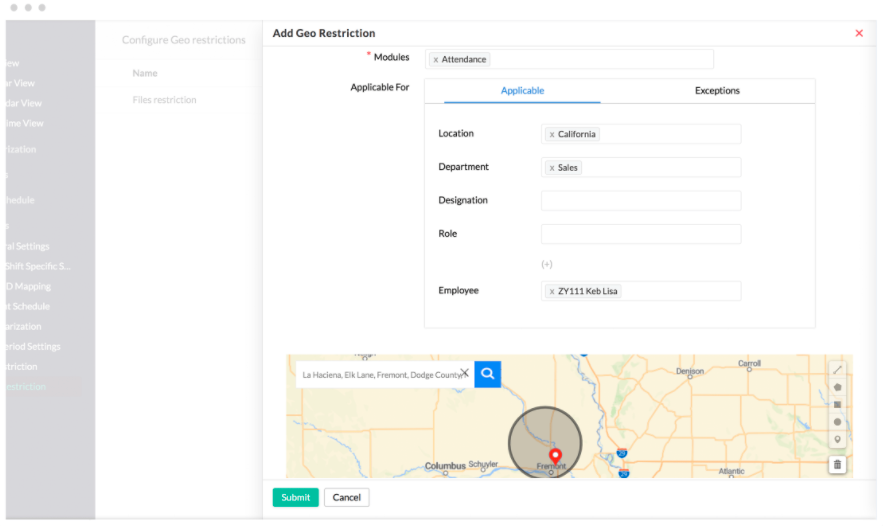This screenshot has width=883, height=526.
Task: Submit the geo restriction form
Action: coord(295,497)
